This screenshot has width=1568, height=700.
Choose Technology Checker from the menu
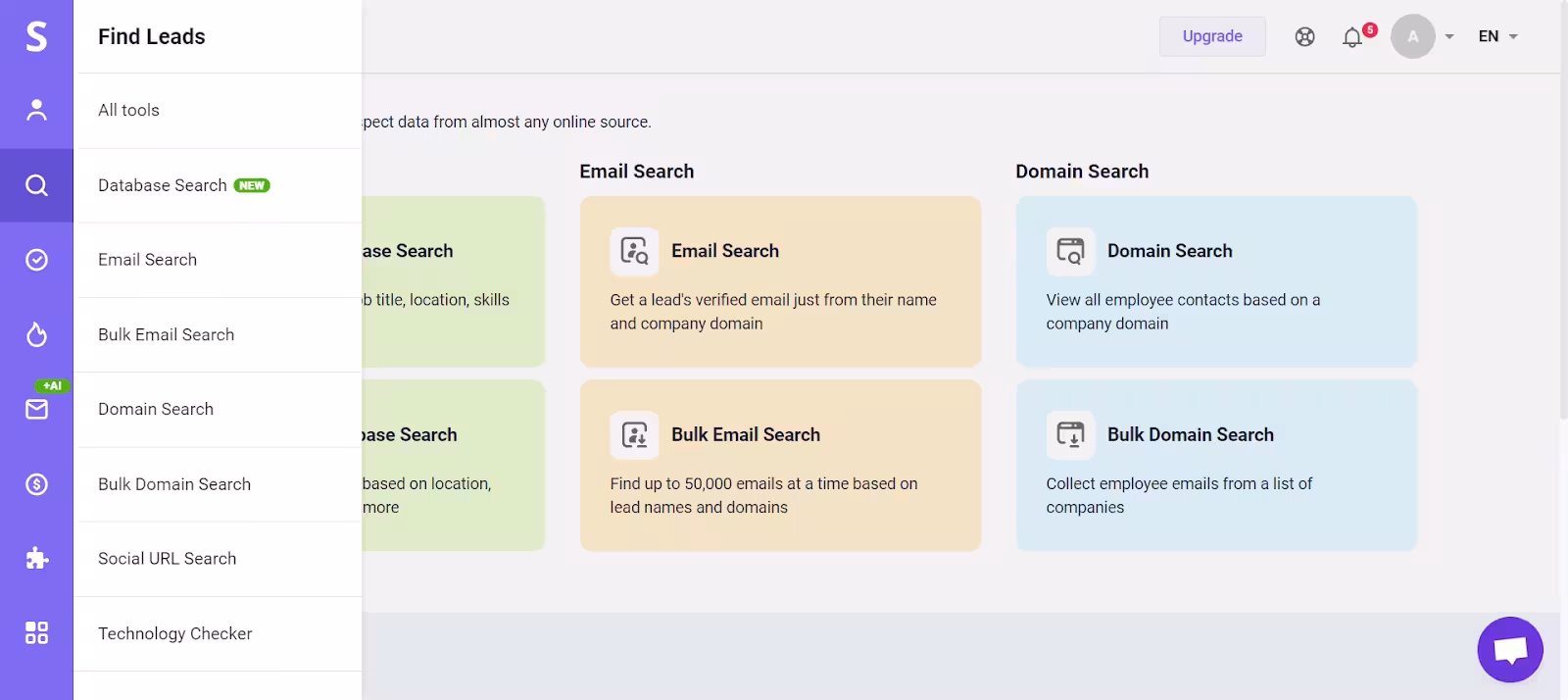pyautogui.click(x=175, y=633)
